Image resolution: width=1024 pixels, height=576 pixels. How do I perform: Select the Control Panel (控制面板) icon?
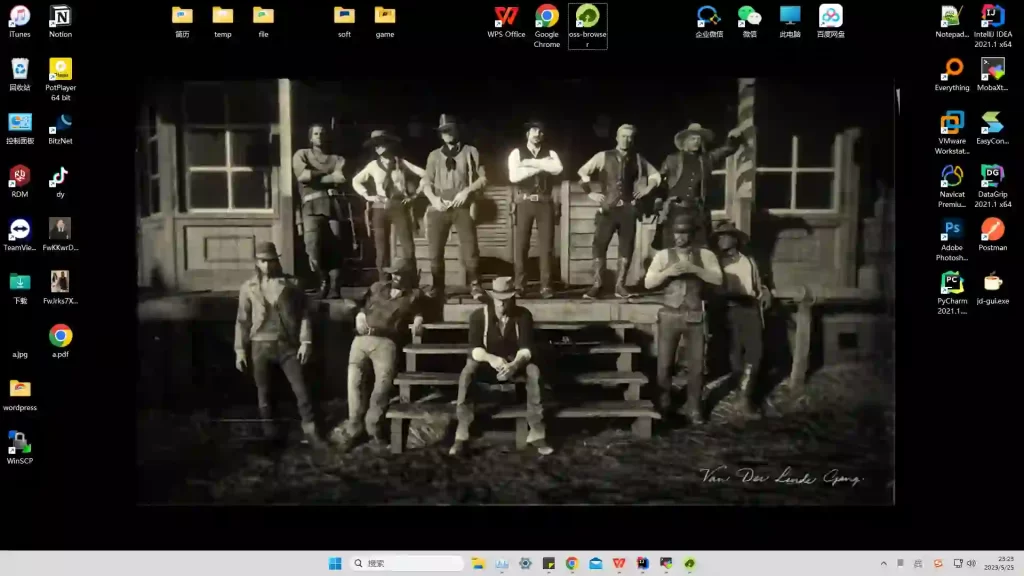pyautogui.click(x=20, y=128)
